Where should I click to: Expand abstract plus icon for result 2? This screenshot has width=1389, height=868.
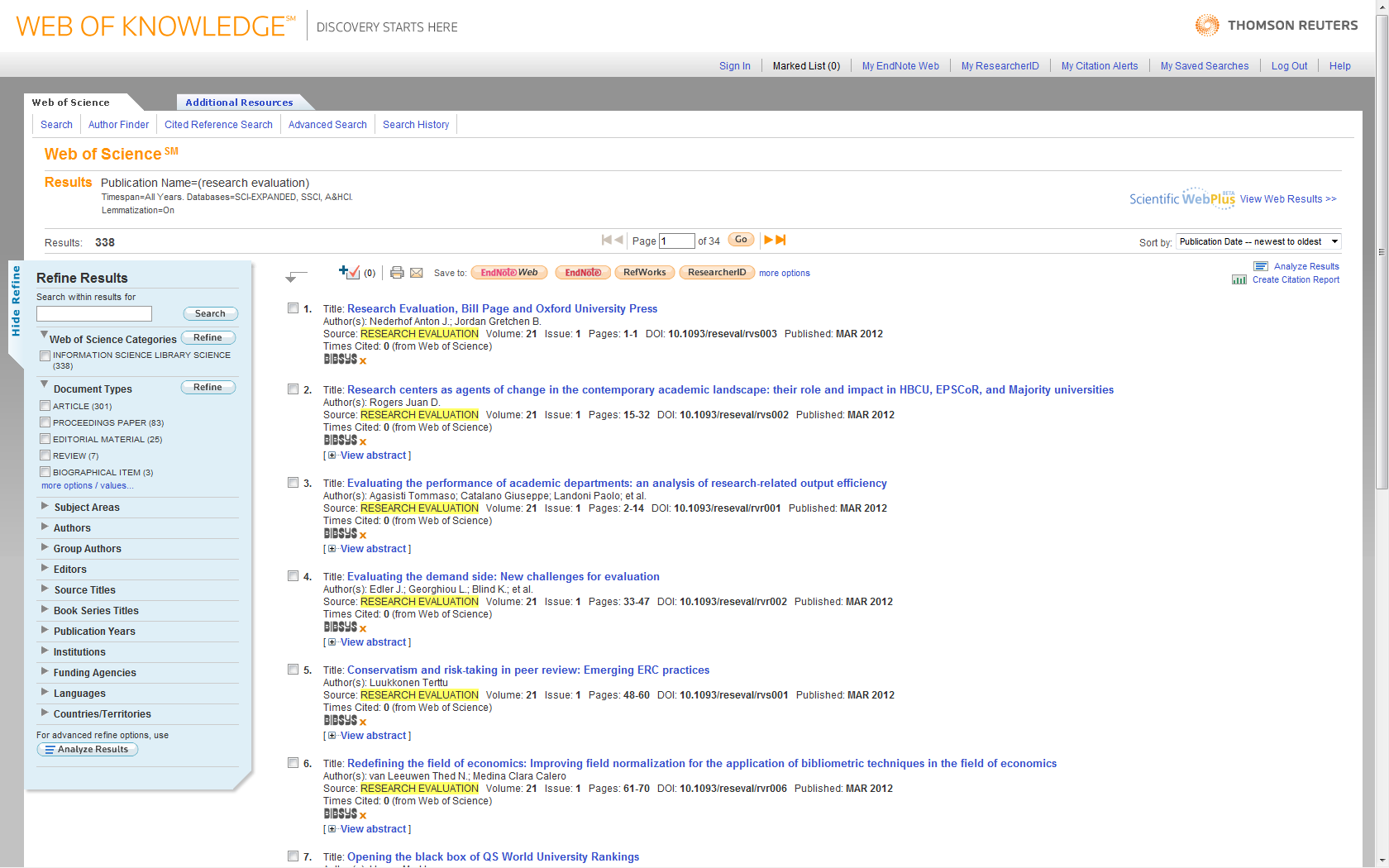pos(332,455)
